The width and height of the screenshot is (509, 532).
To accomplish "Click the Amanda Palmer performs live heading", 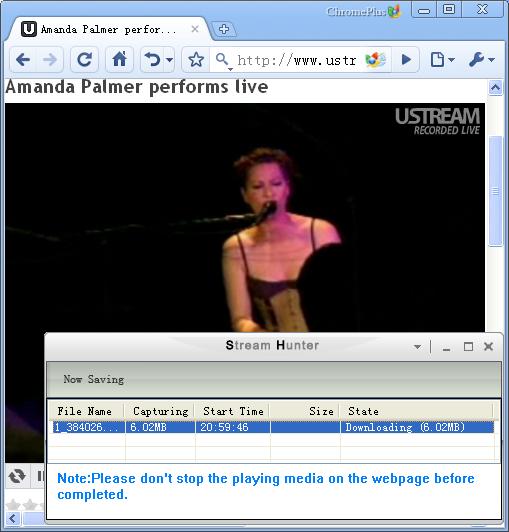I will [137, 87].
